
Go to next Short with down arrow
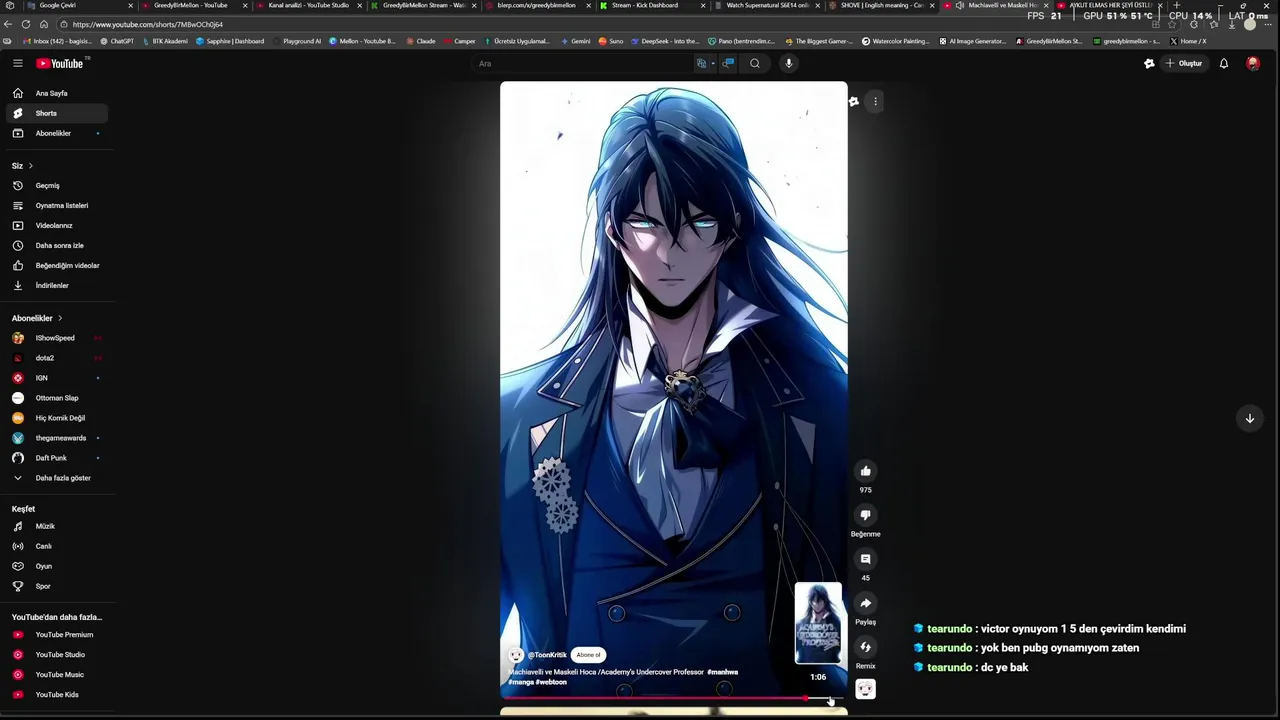[1249, 419]
